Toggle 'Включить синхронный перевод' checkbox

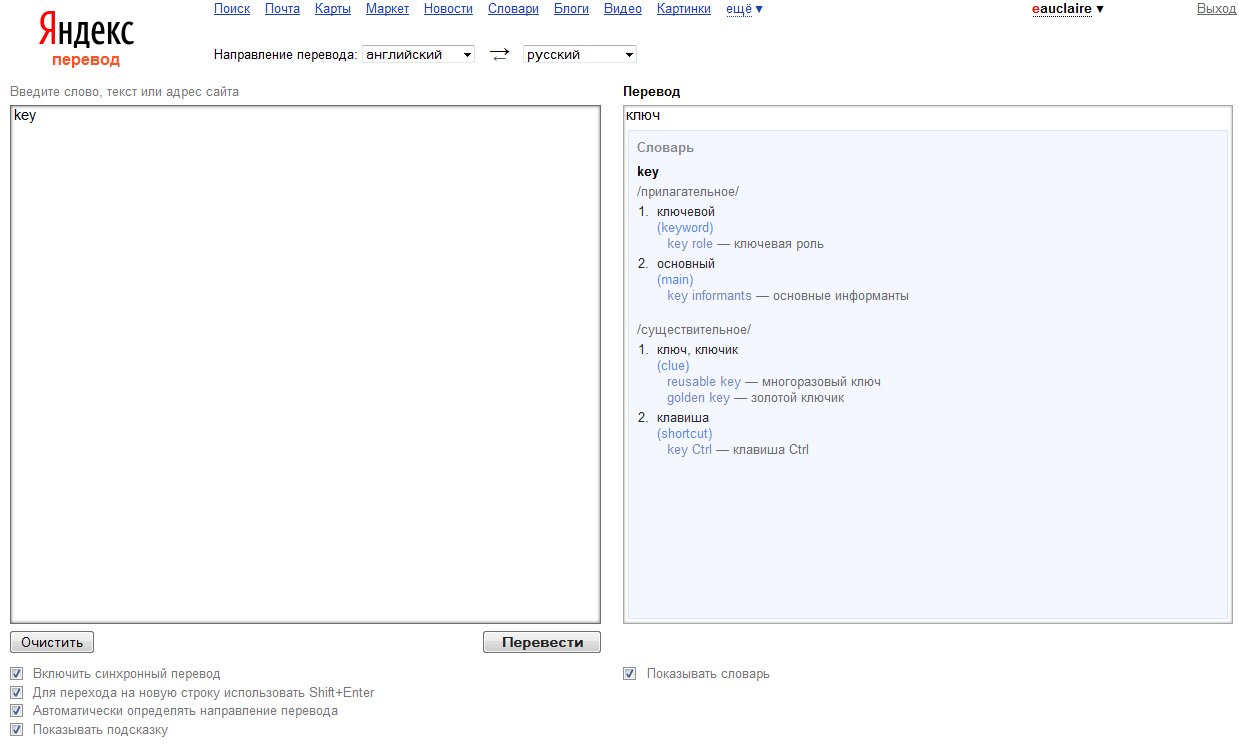(15, 674)
